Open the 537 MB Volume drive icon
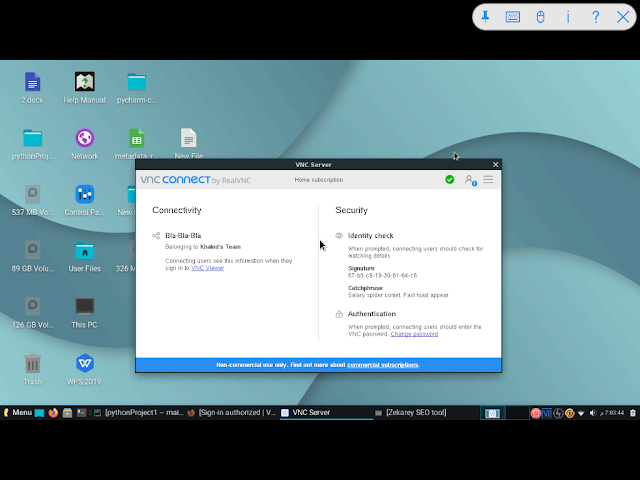 (32, 200)
